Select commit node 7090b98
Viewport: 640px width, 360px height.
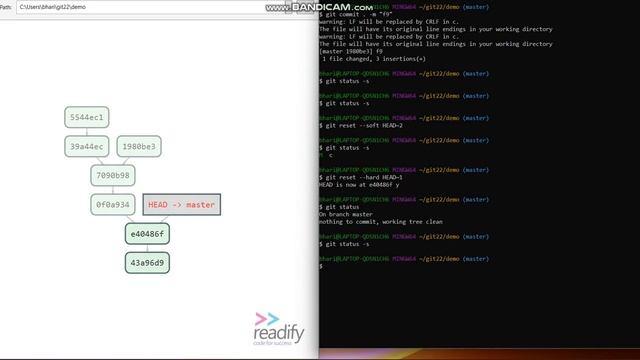113,175
